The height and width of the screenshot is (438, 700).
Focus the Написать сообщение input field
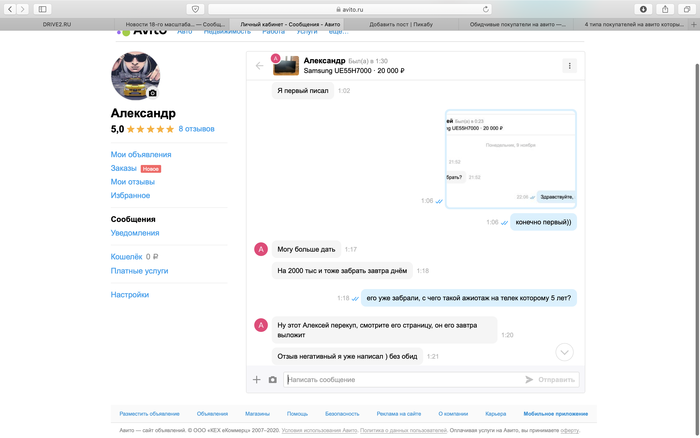coord(403,380)
